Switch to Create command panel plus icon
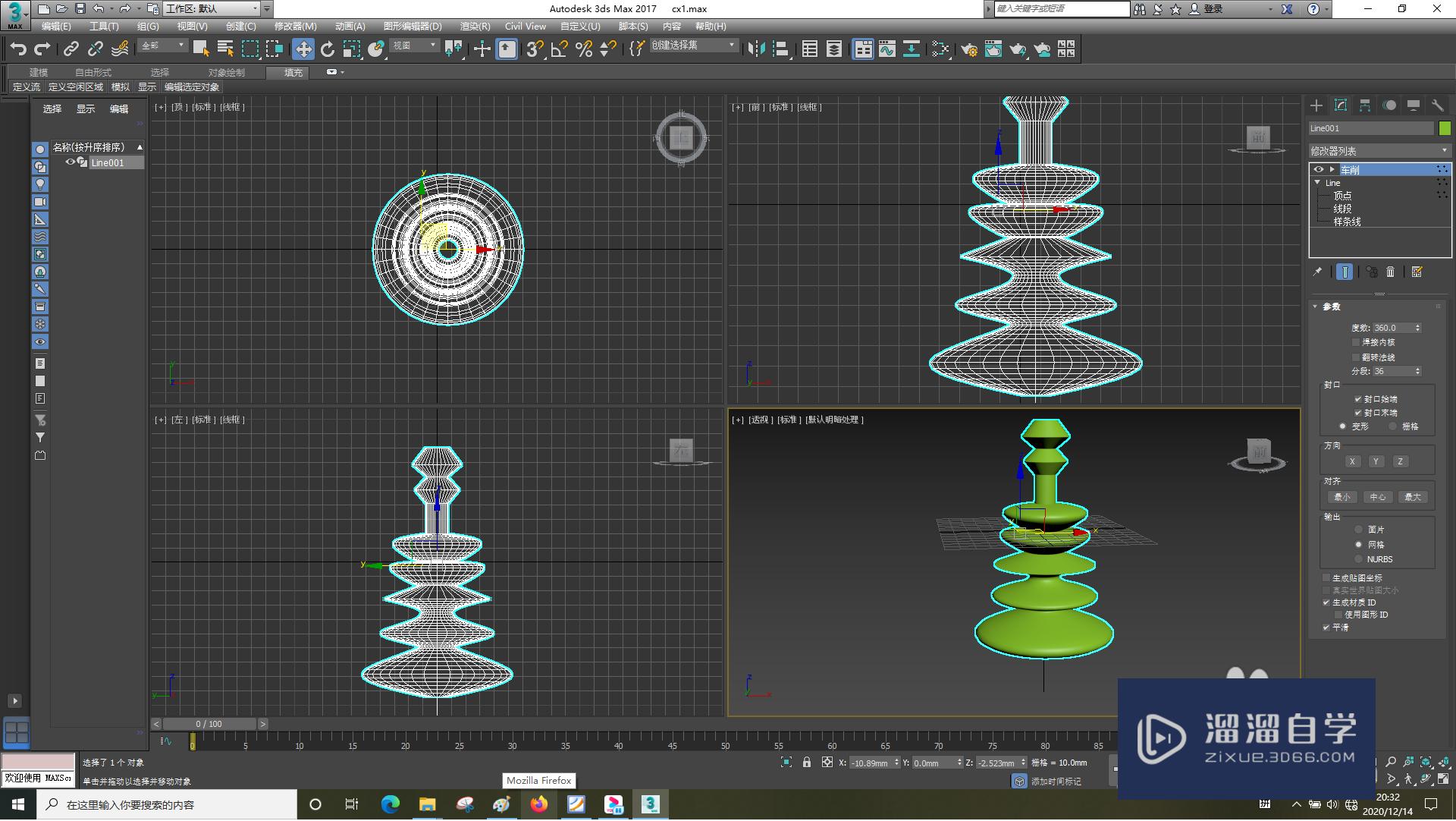The height and width of the screenshot is (821, 1456). click(1316, 105)
